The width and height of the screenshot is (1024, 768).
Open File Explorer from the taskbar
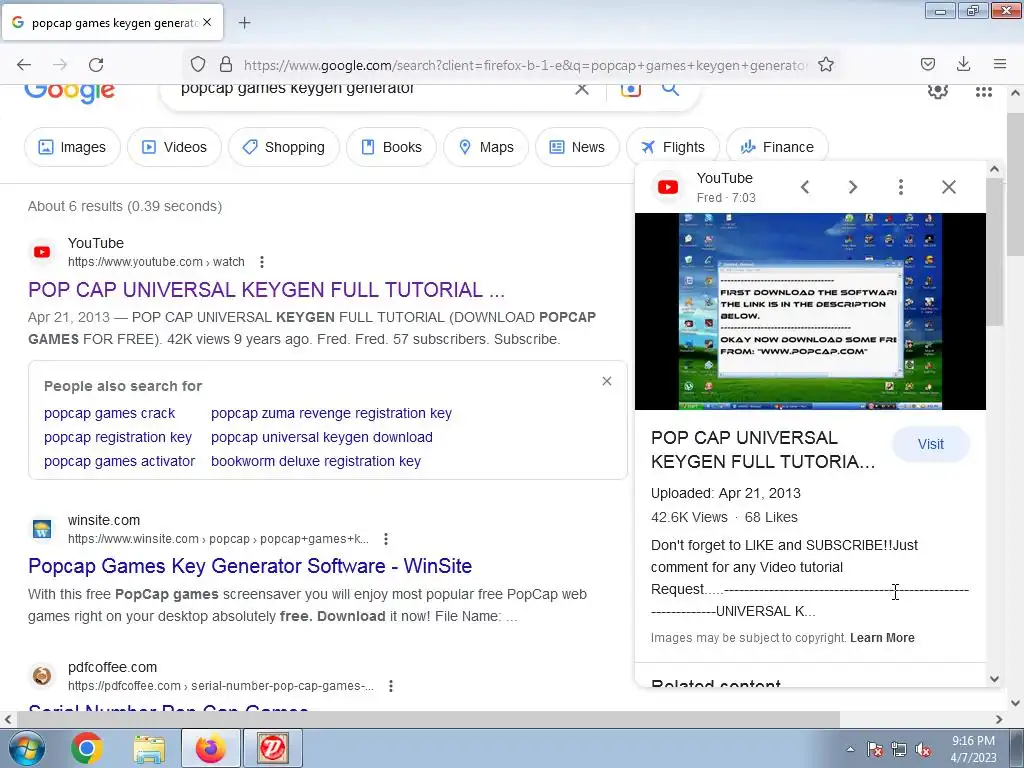(150, 748)
